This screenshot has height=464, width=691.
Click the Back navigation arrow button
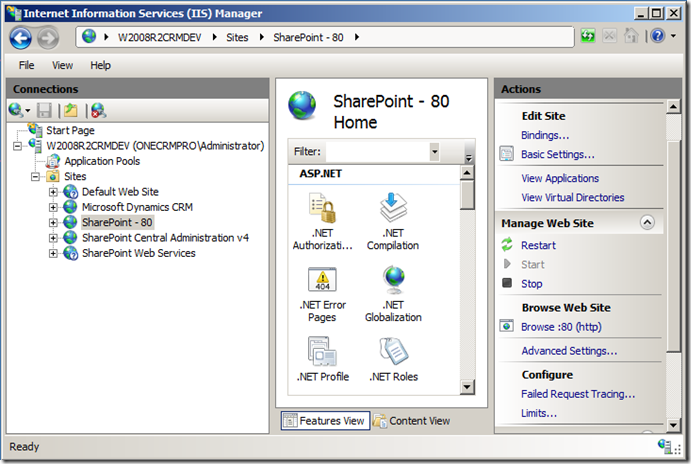tap(21, 38)
